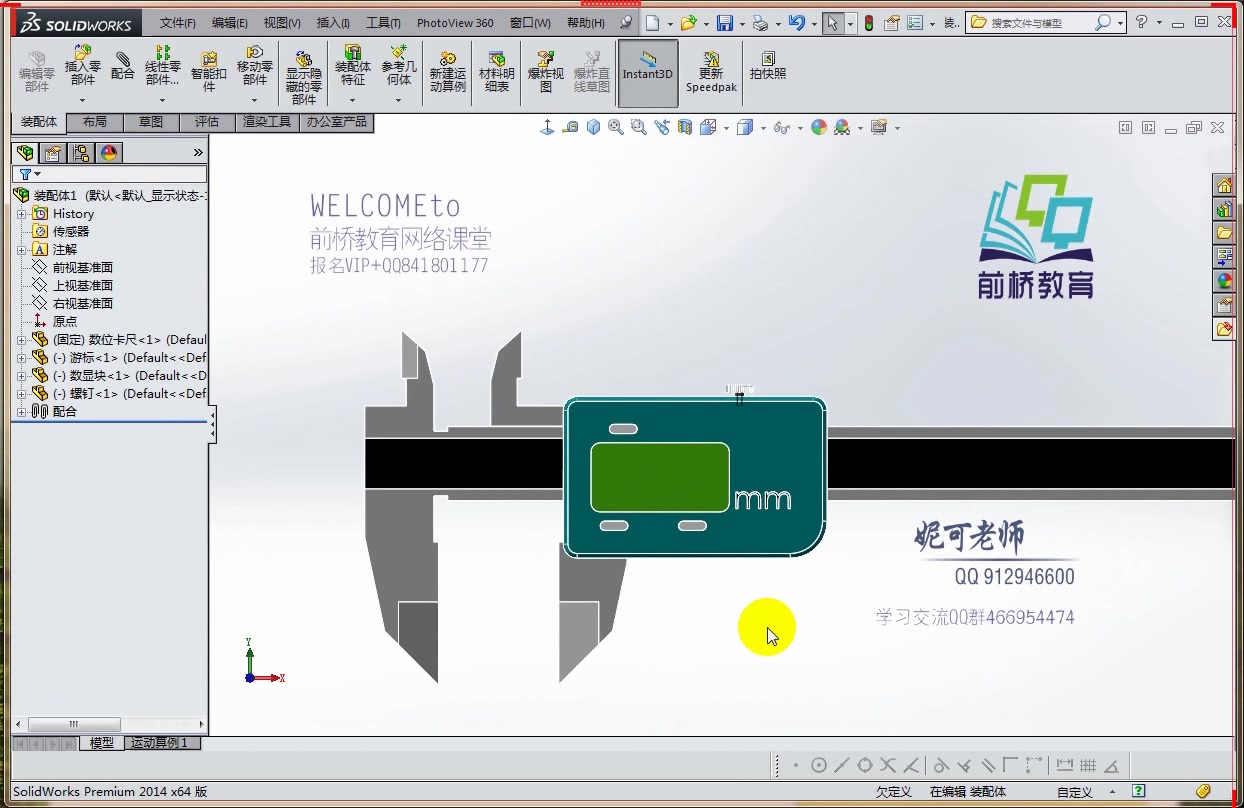Select the 插入零部件 (Insert Components) tool
Screen dimensions: 1244x808
tap(82, 70)
